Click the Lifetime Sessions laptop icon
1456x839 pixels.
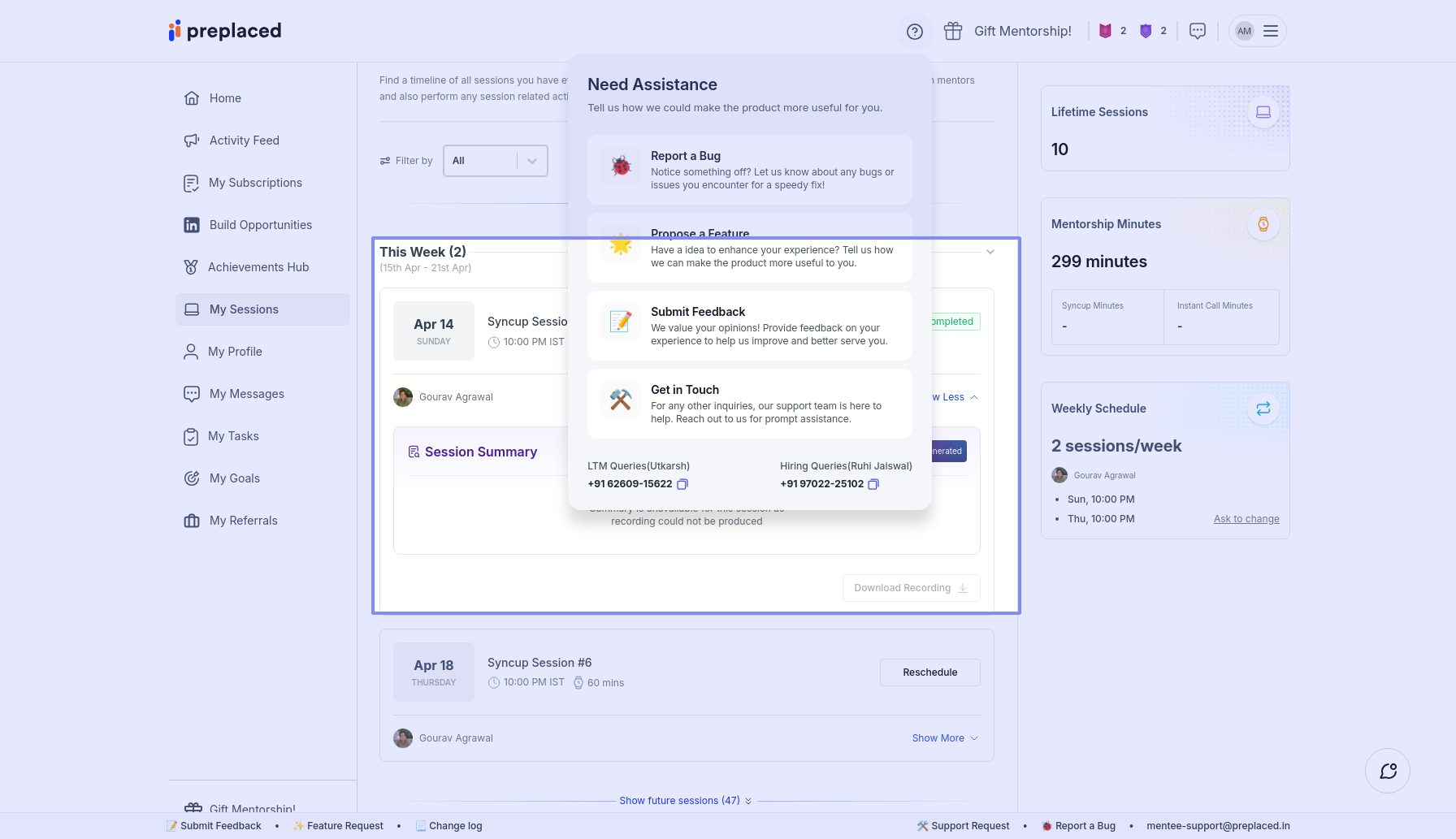point(1263,112)
